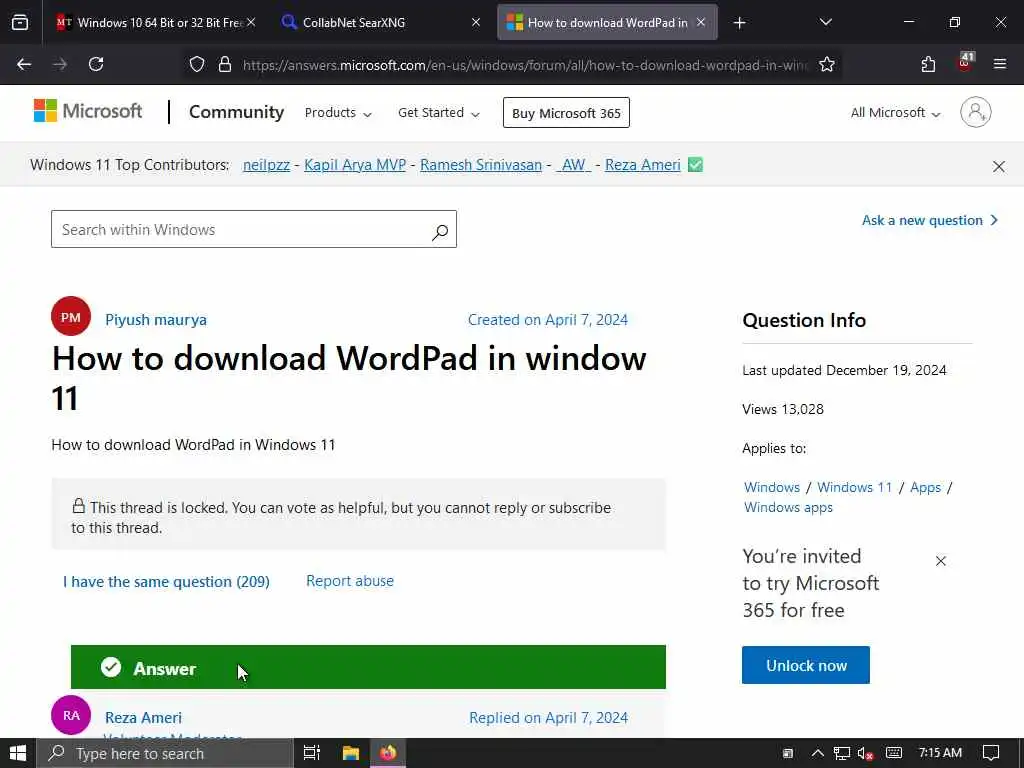Click the page URL address bar
This screenshot has width=1024, height=768.
(x=524, y=65)
